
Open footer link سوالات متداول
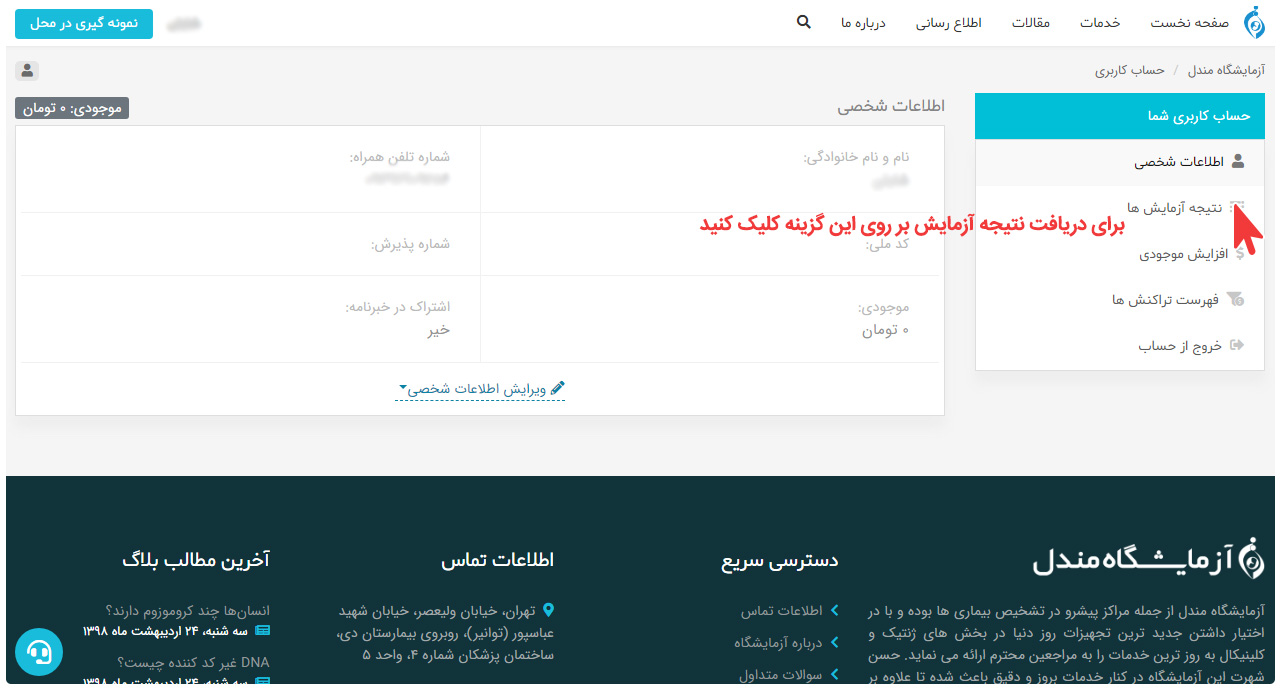pos(780,675)
